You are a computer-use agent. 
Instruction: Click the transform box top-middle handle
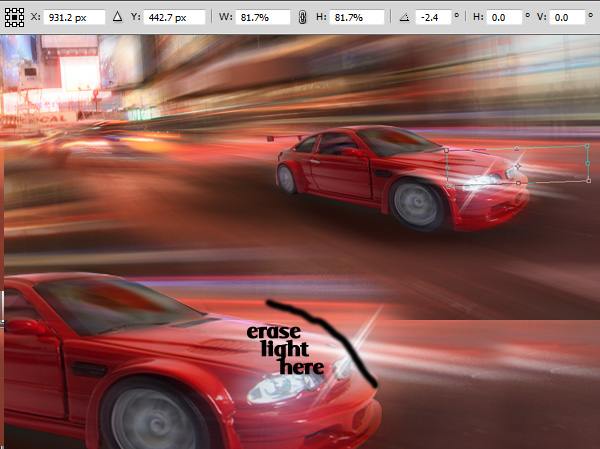(x=517, y=148)
